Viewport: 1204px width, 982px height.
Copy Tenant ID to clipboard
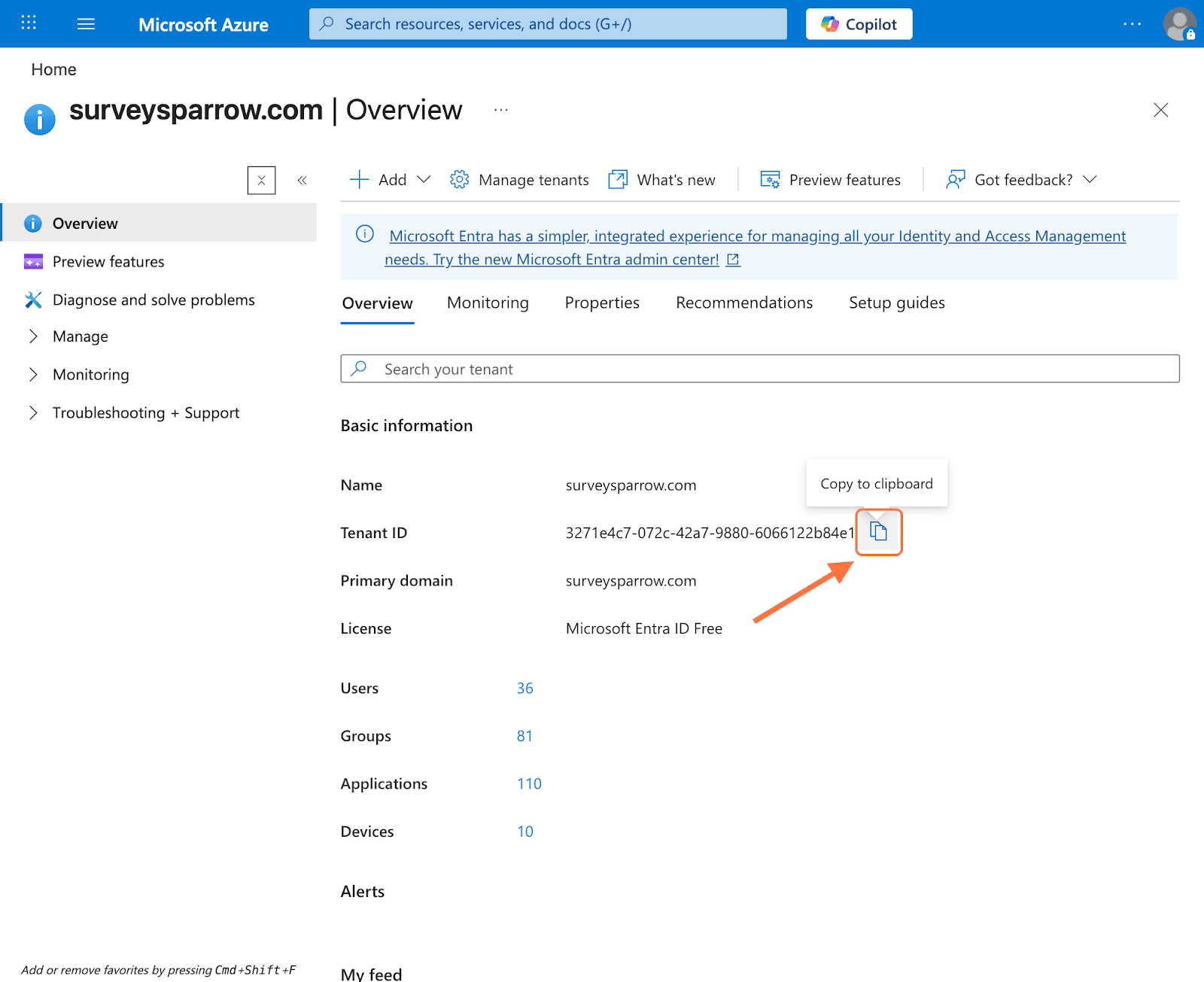pyautogui.click(x=878, y=532)
